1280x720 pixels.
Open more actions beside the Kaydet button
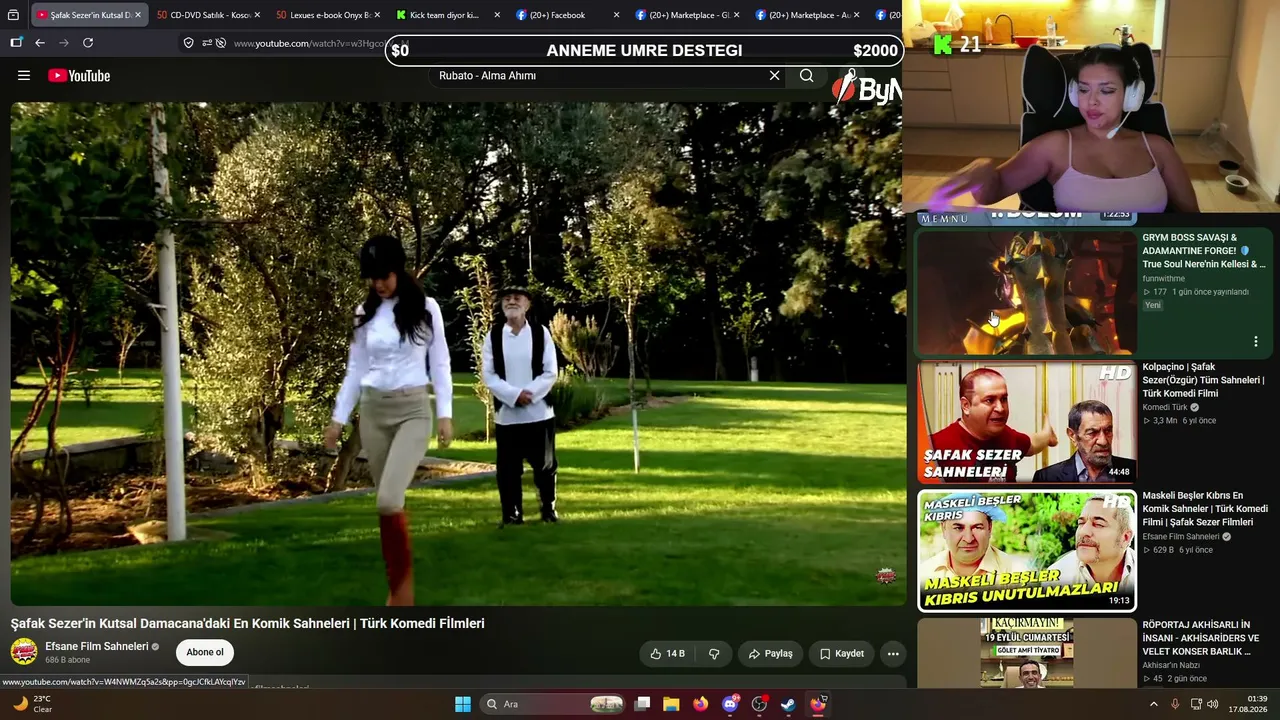[893, 654]
